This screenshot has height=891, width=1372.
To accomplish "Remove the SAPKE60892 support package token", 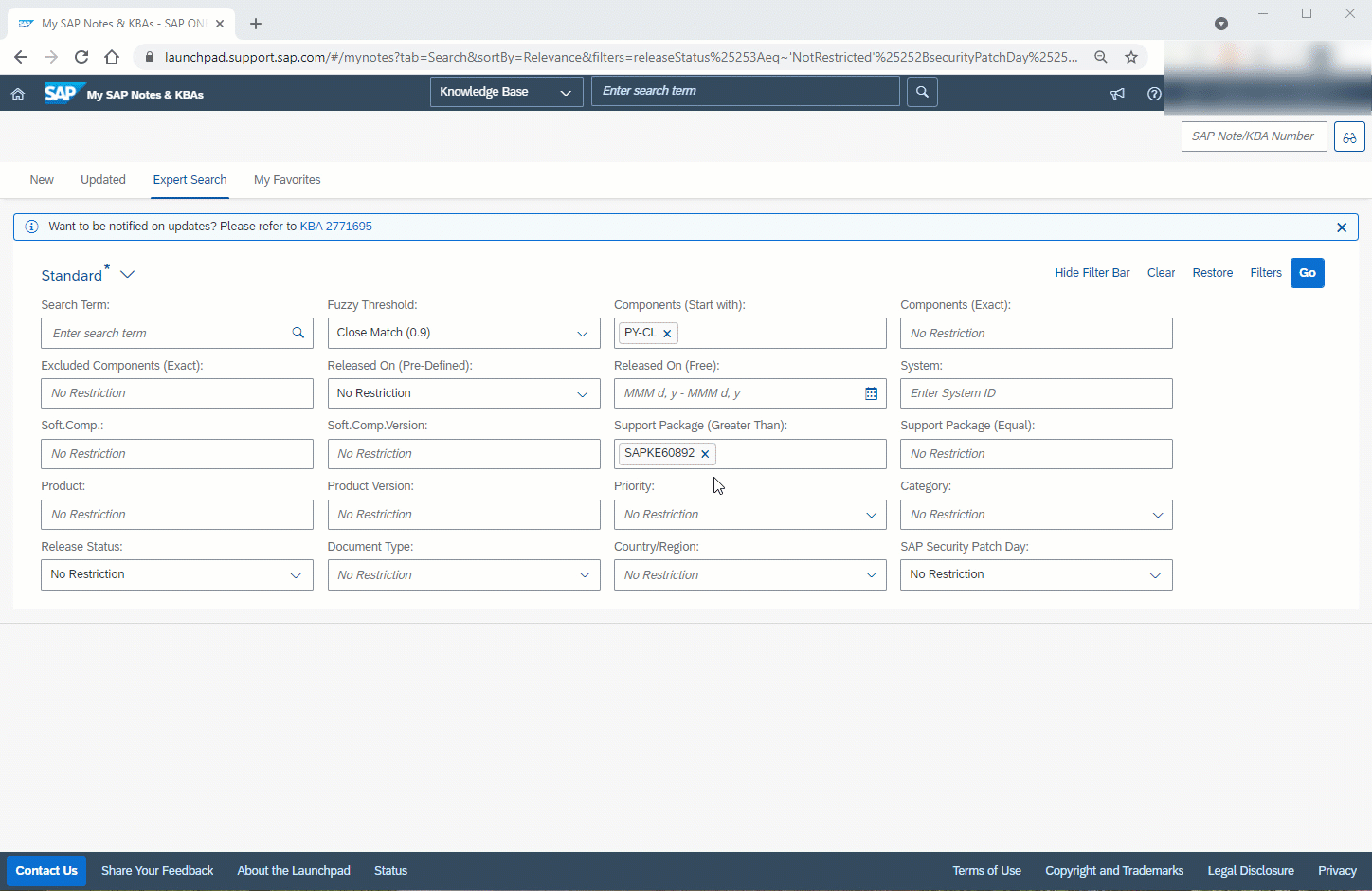I will tap(705, 454).
